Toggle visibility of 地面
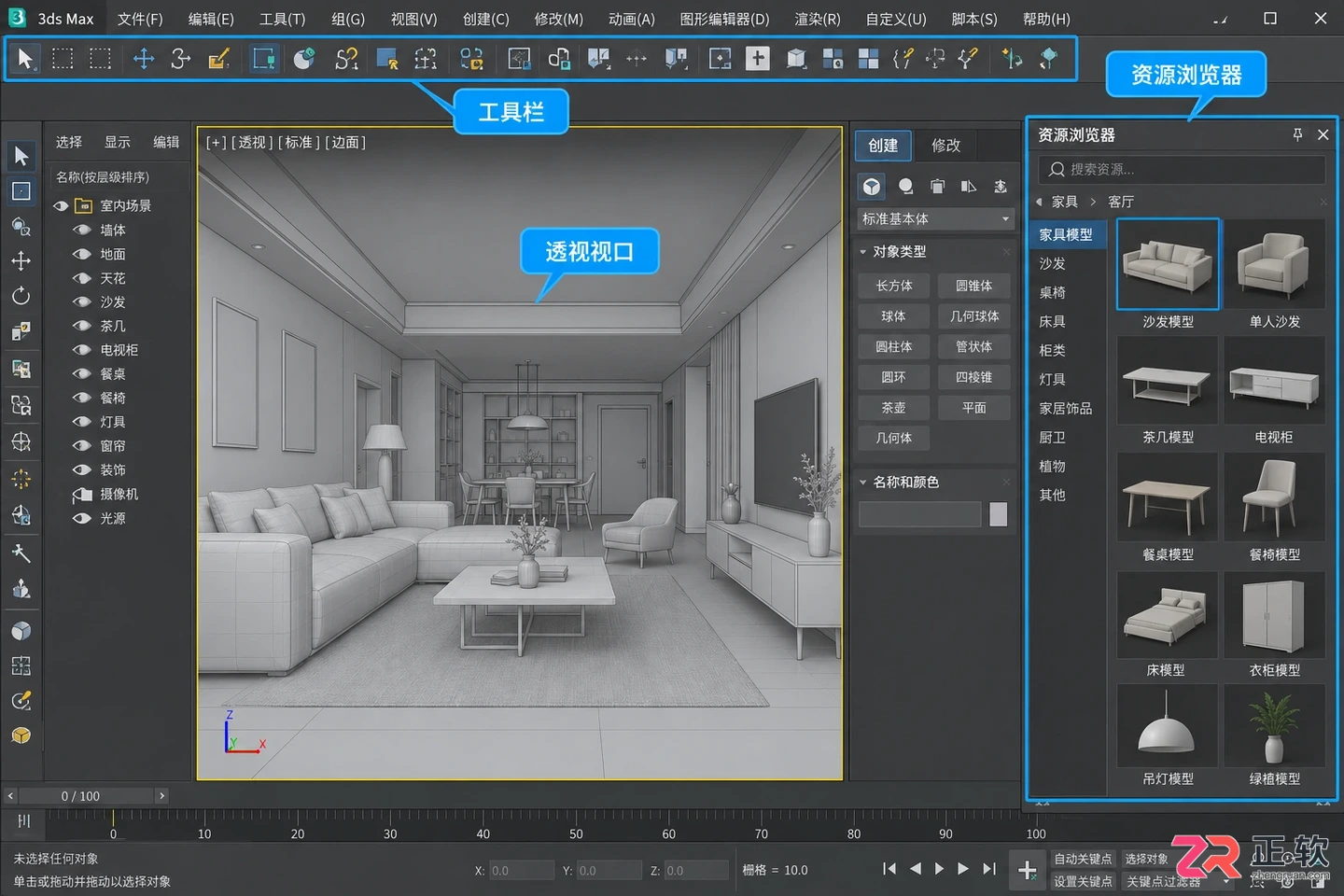 click(x=82, y=254)
